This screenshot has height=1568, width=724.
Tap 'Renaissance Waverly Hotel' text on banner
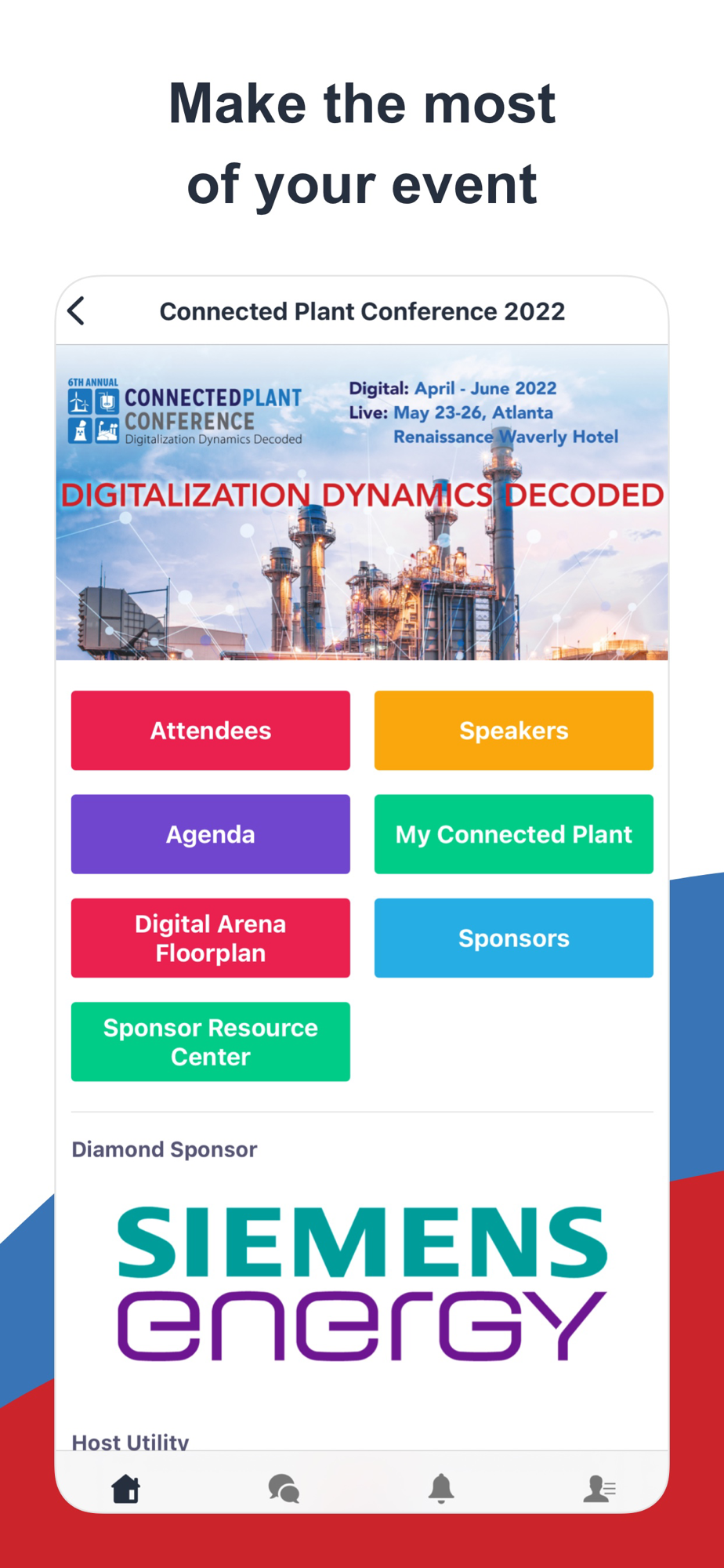point(505,437)
